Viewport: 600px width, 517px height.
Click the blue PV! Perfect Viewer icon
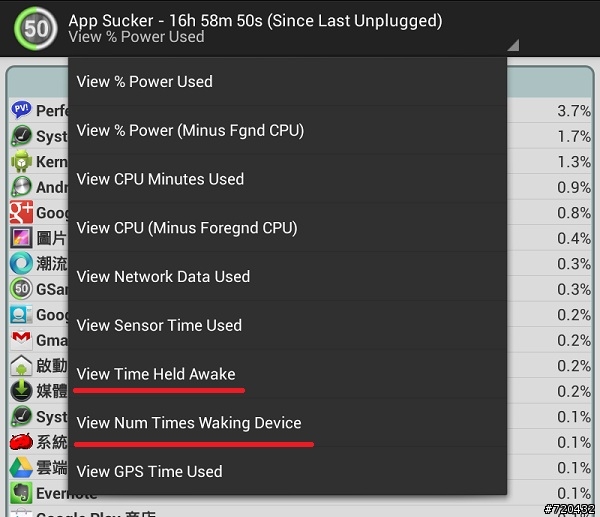[21, 110]
